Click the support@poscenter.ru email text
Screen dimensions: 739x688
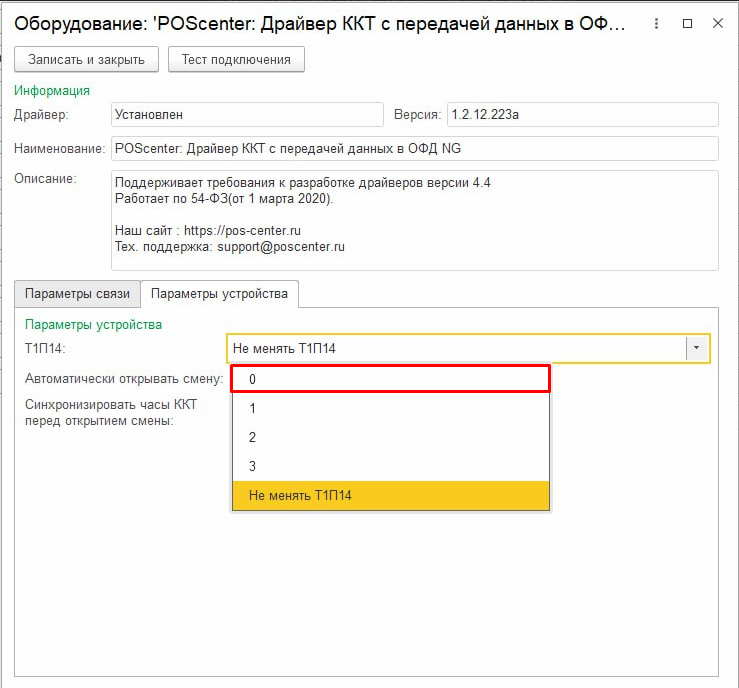coord(281,247)
